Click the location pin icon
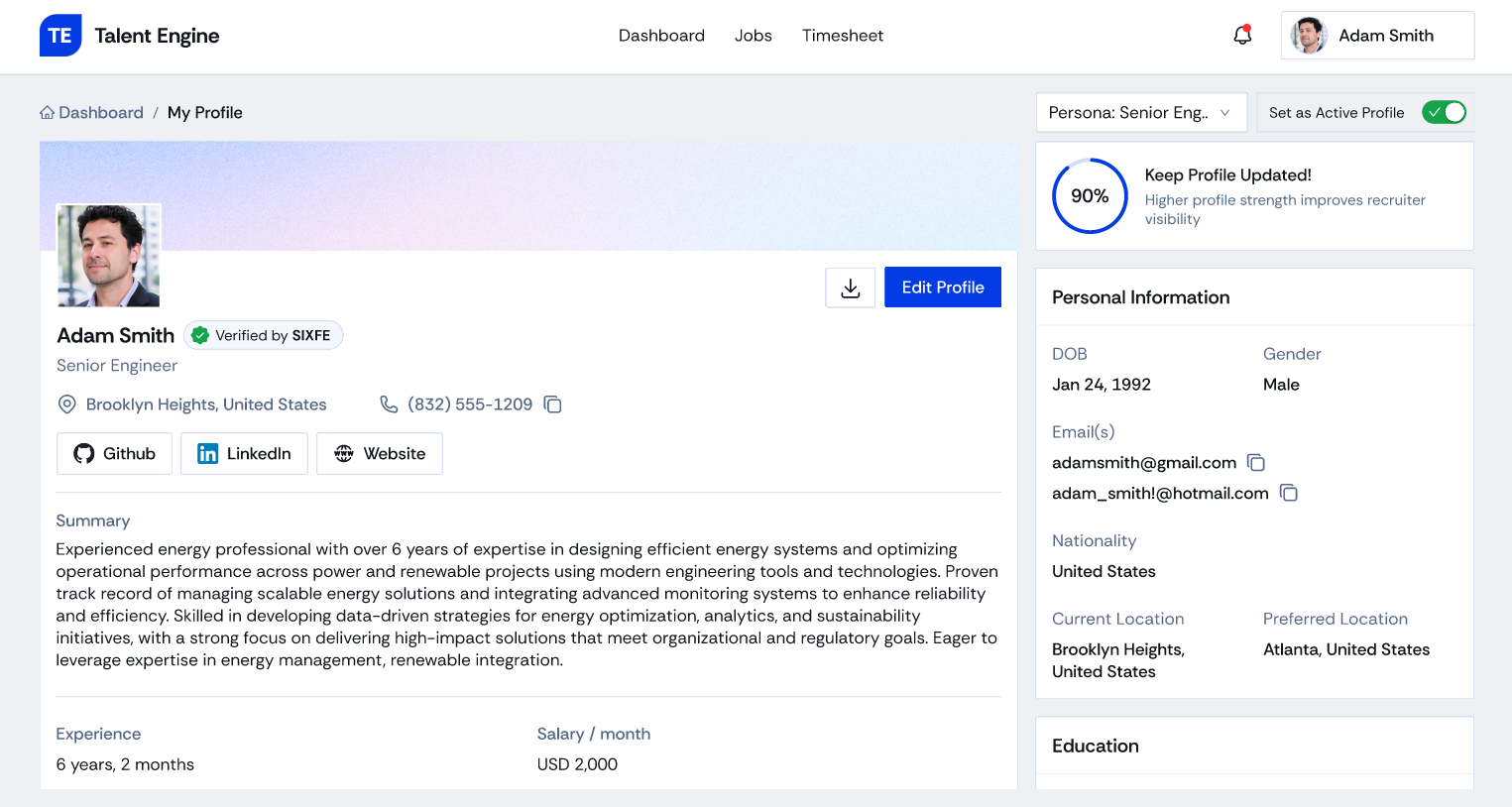 coord(67,404)
